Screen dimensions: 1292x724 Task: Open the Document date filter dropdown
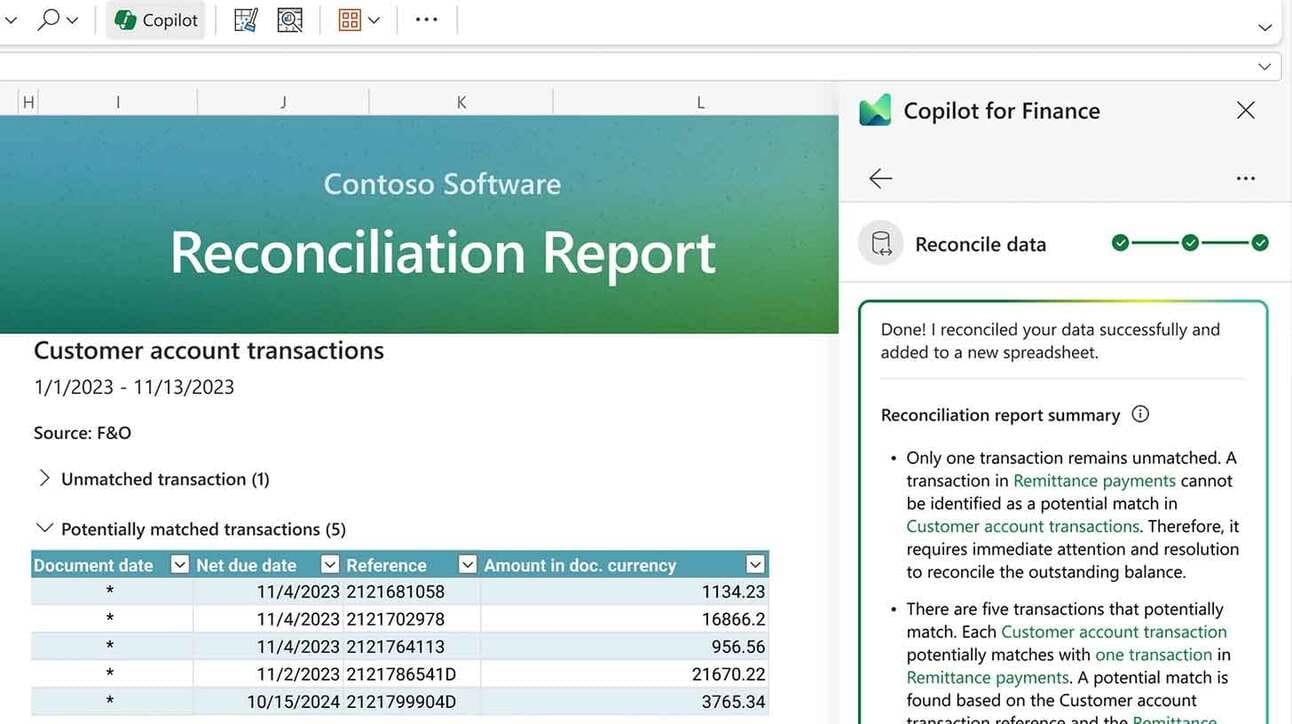tap(180, 565)
